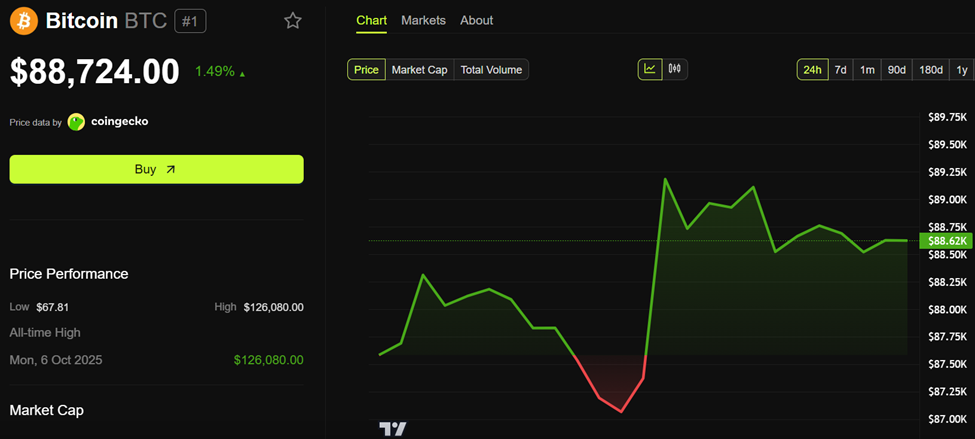Add Bitcoin to favorites with star icon

coord(292,21)
